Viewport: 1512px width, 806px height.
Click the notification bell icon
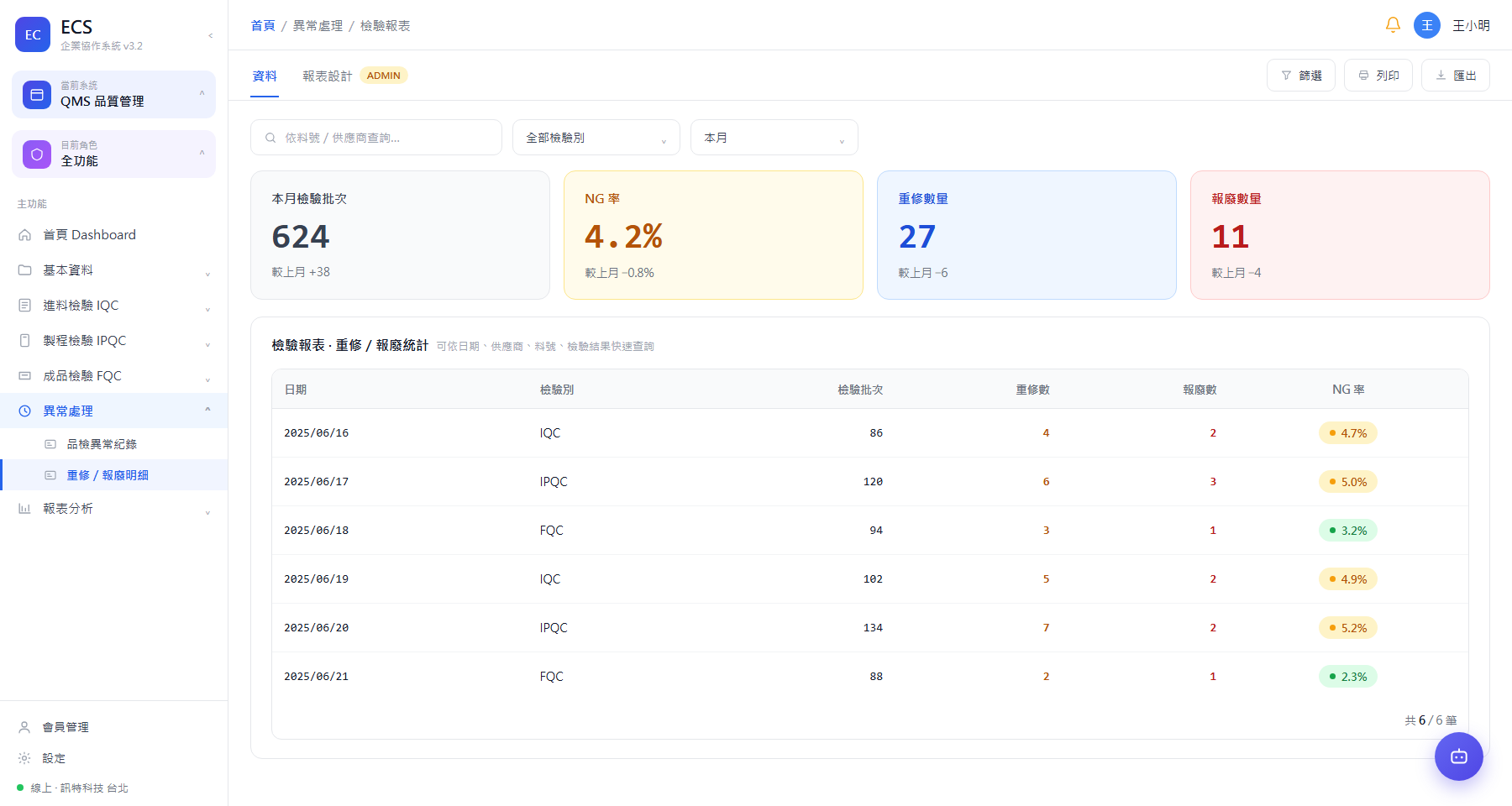point(1393,25)
